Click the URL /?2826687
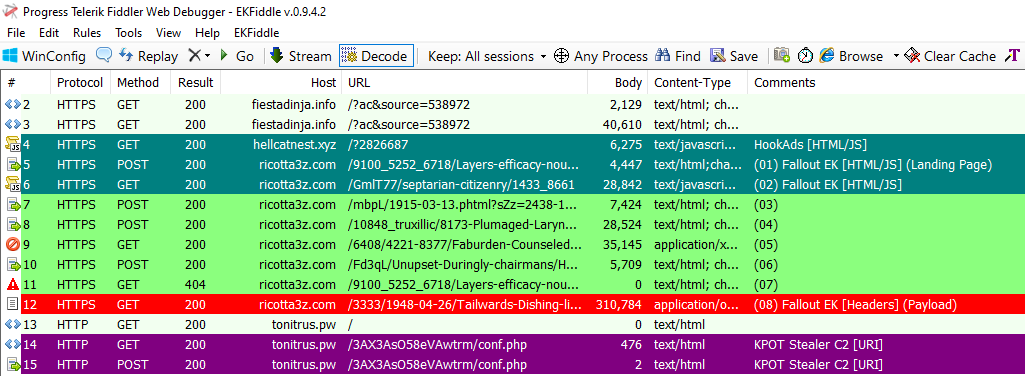This screenshot has height=376, width=1025. click(x=379, y=145)
